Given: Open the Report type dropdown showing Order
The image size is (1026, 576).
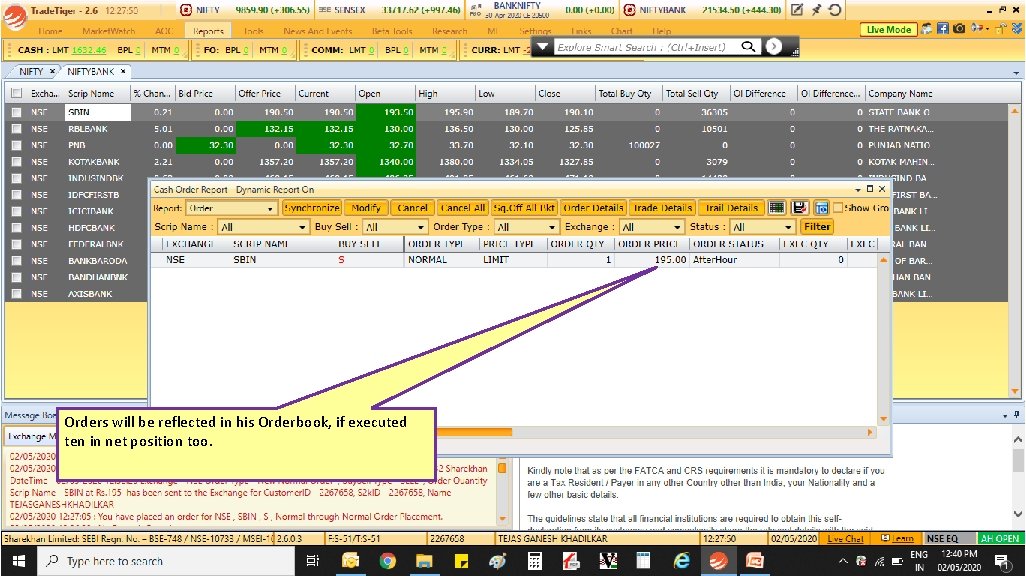Looking at the screenshot, I should pos(232,208).
